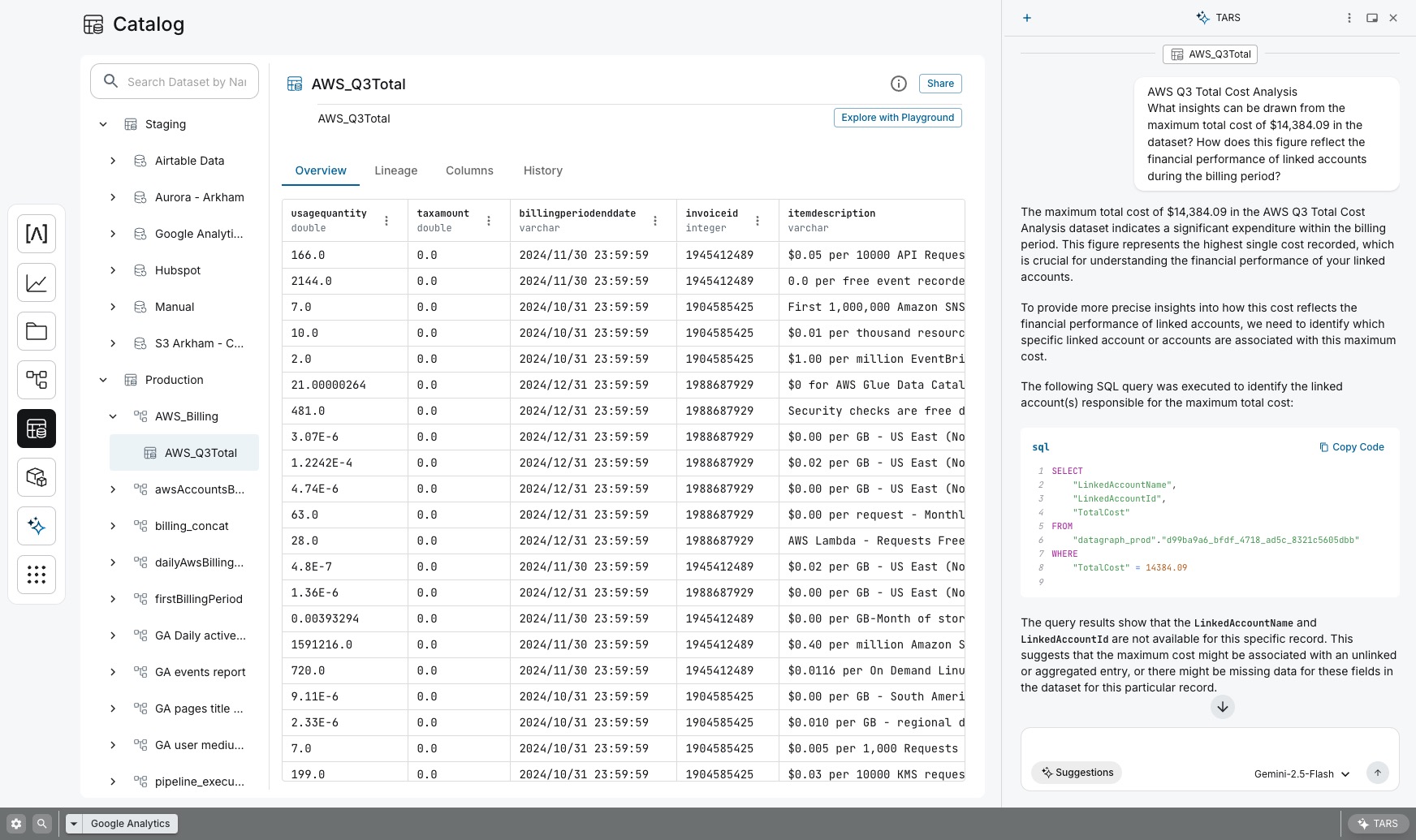Viewport: 1416px width, 840px height.
Task: Open TARS panel more options menu
Action: point(1349,18)
